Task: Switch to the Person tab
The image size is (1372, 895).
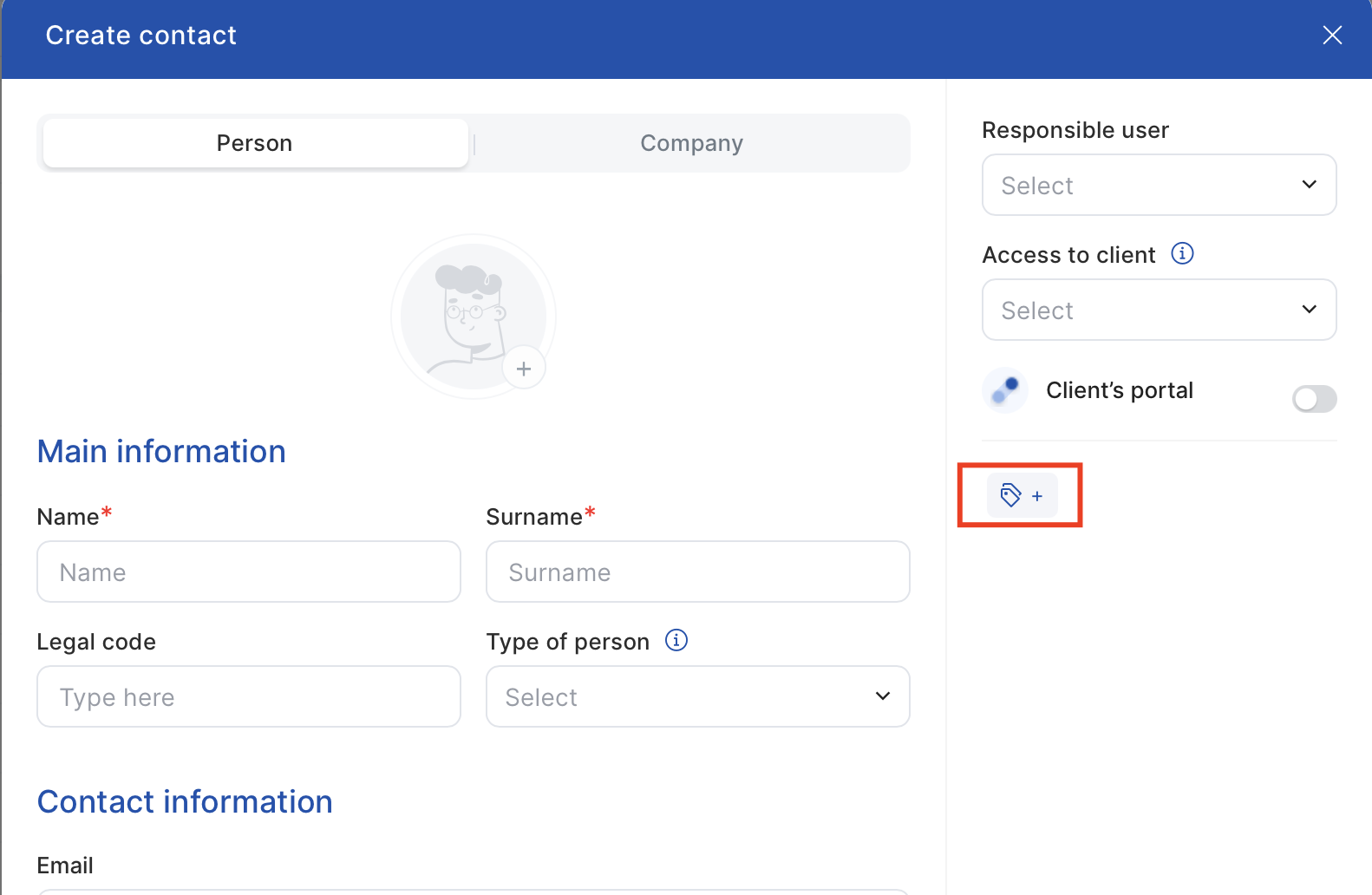Action: [x=255, y=143]
